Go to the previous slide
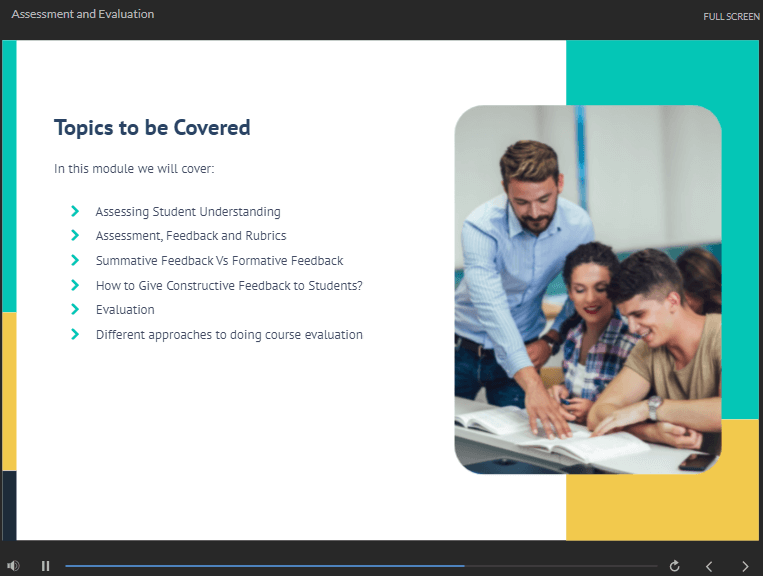The width and height of the screenshot is (763, 576). point(709,566)
